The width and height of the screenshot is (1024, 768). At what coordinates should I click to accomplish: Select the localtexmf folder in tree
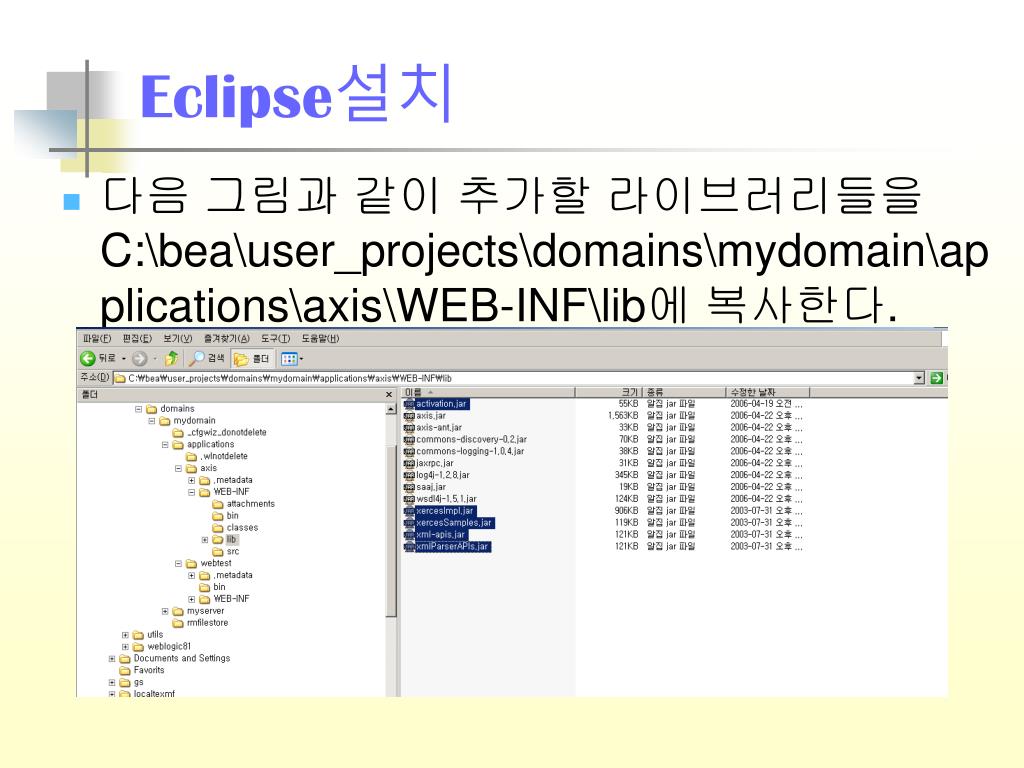tap(154, 694)
